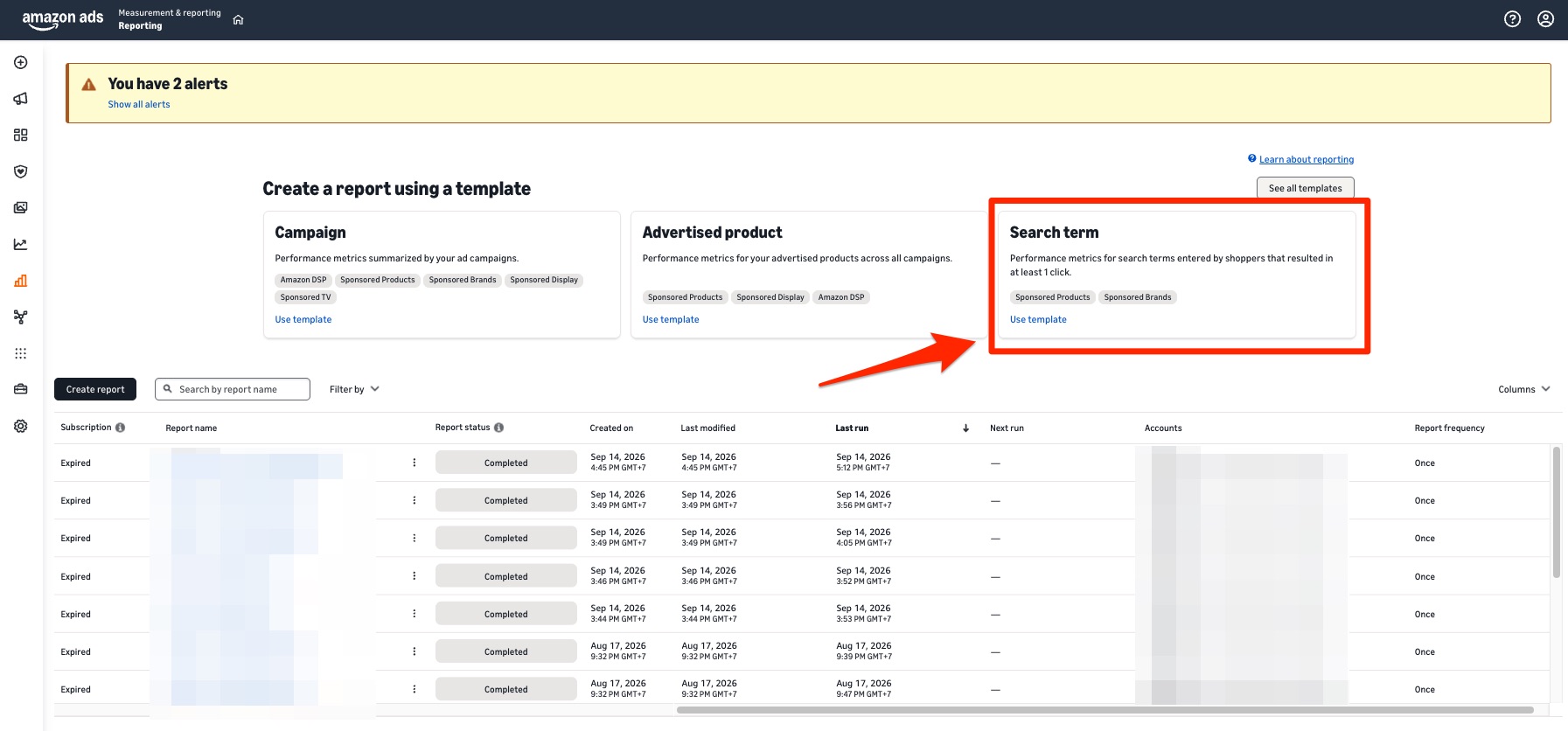Open row menu for report created 3:44 PM
The image size is (1568, 731).
(x=415, y=614)
